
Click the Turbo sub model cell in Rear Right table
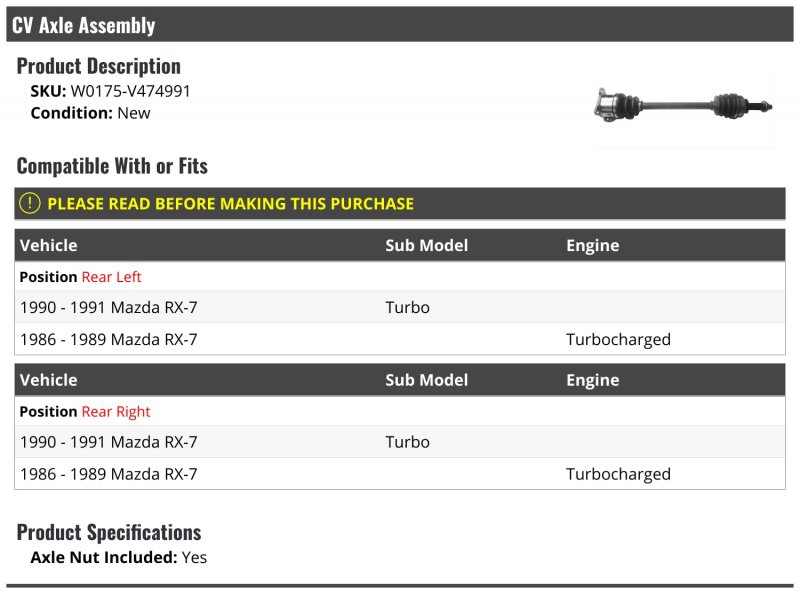coord(407,442)
